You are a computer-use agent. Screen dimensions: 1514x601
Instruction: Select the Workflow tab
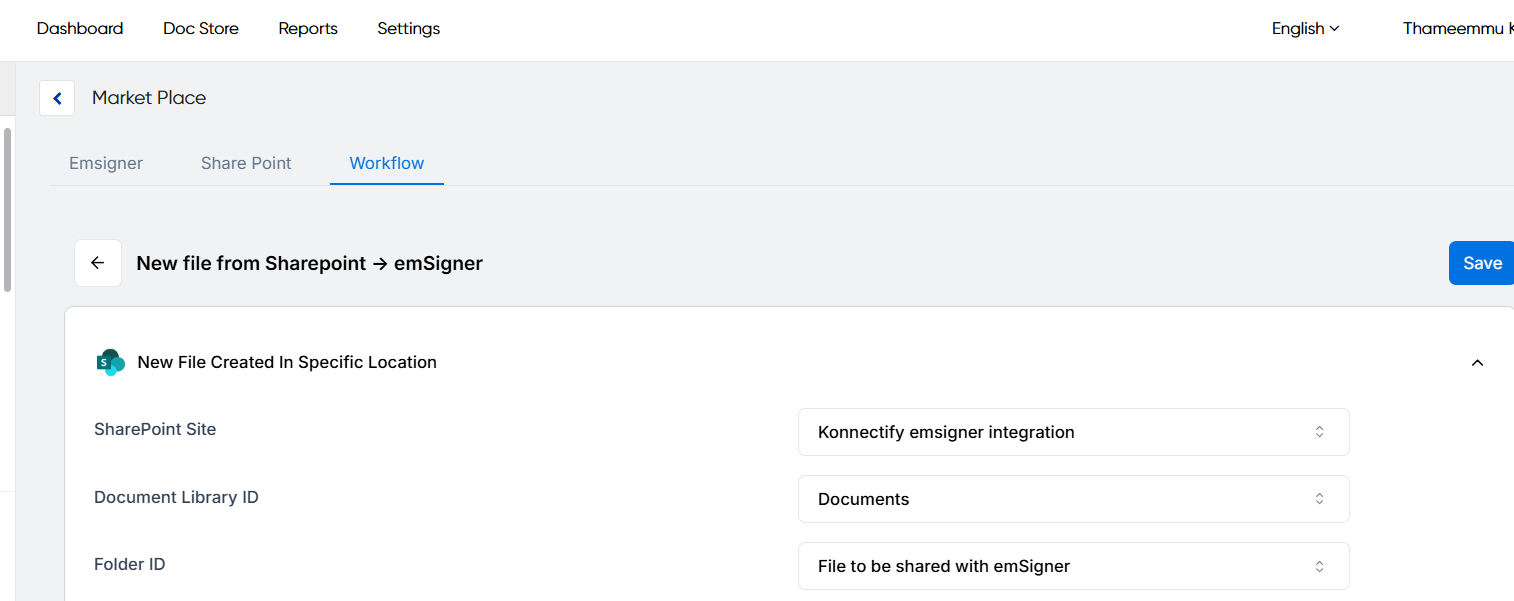(387, 163)
